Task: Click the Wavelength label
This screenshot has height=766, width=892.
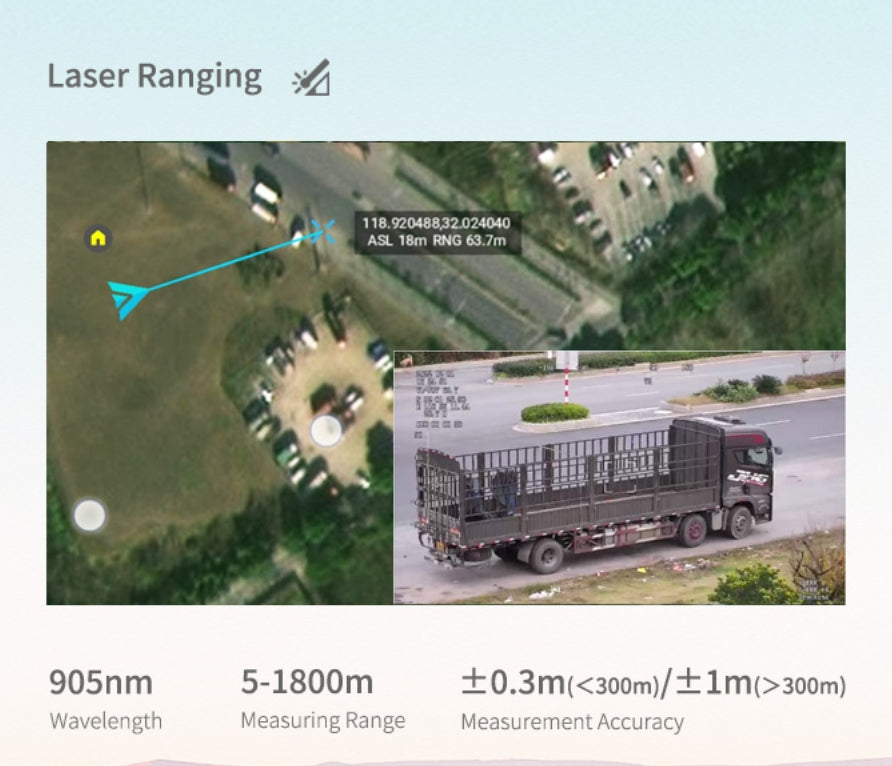Action: [106, 721]
